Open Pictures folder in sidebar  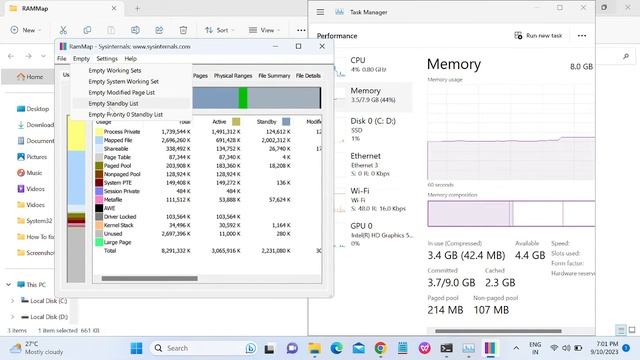(x=32, y=157)
